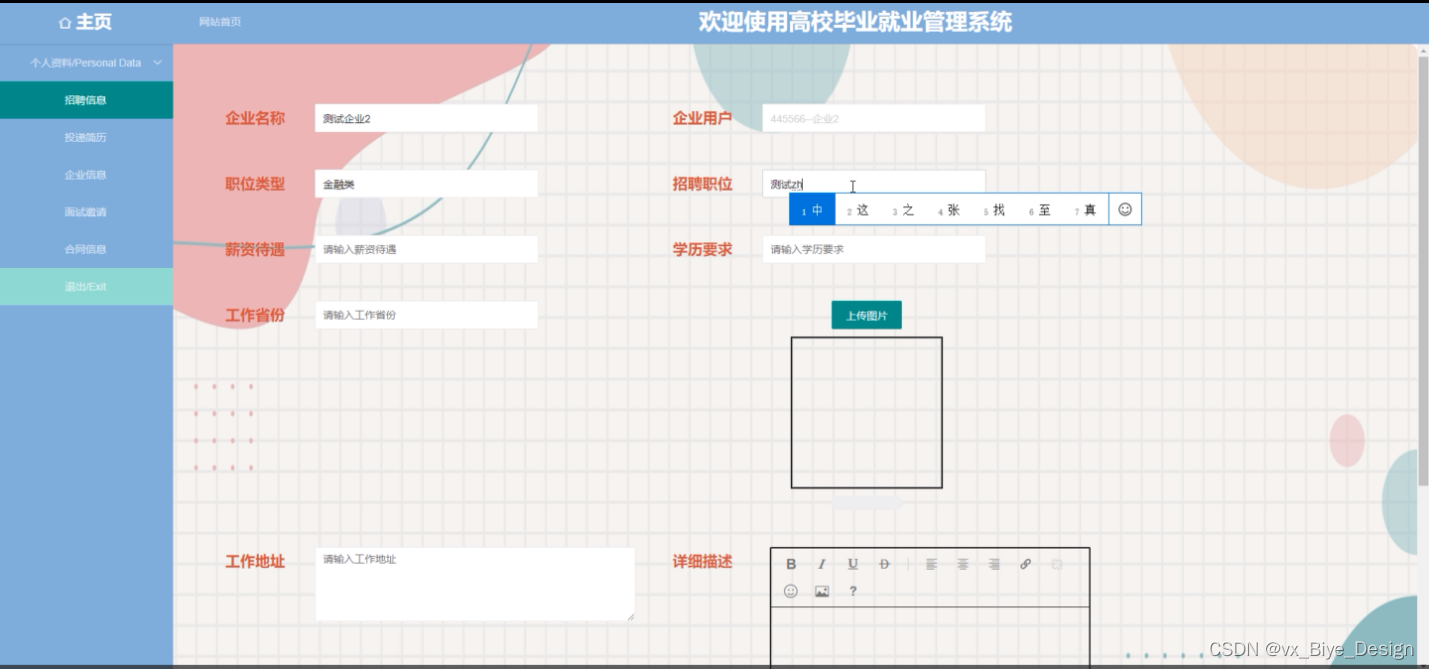Insert an image in the editor
The image size is (1429, 669).
click(822, 591)
